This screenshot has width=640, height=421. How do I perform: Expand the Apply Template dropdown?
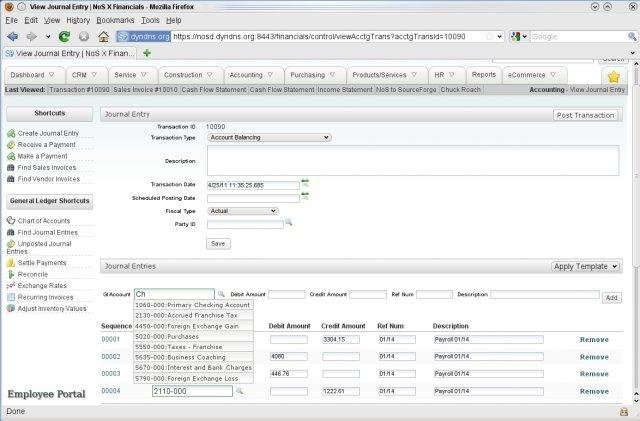[586, 267]
